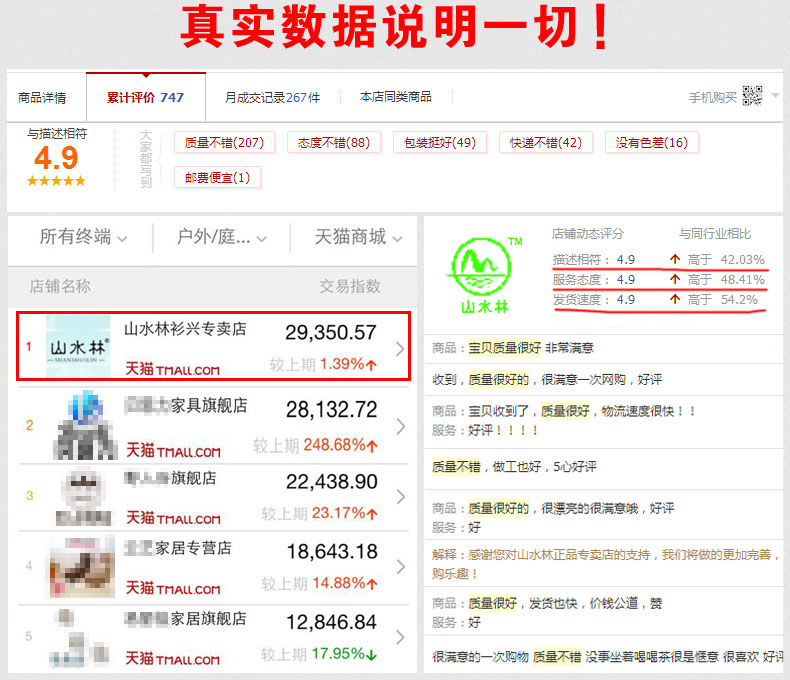Screen dimensions: 790x680
Task: Click the five-star rating icons
Action: click(x=56, y=181)
